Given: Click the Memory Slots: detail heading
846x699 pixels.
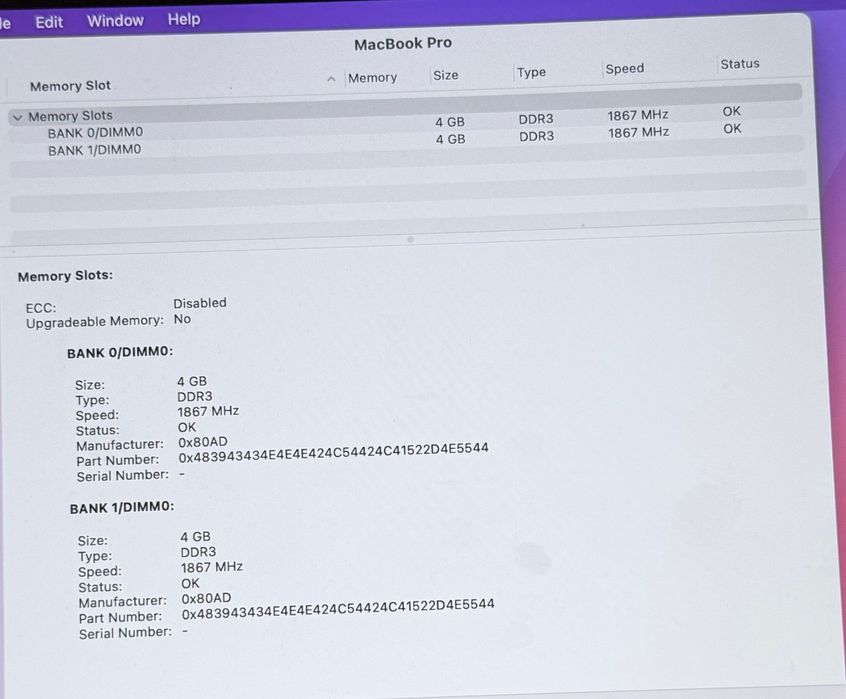Looking at the screenshot, I should [65, 276].
